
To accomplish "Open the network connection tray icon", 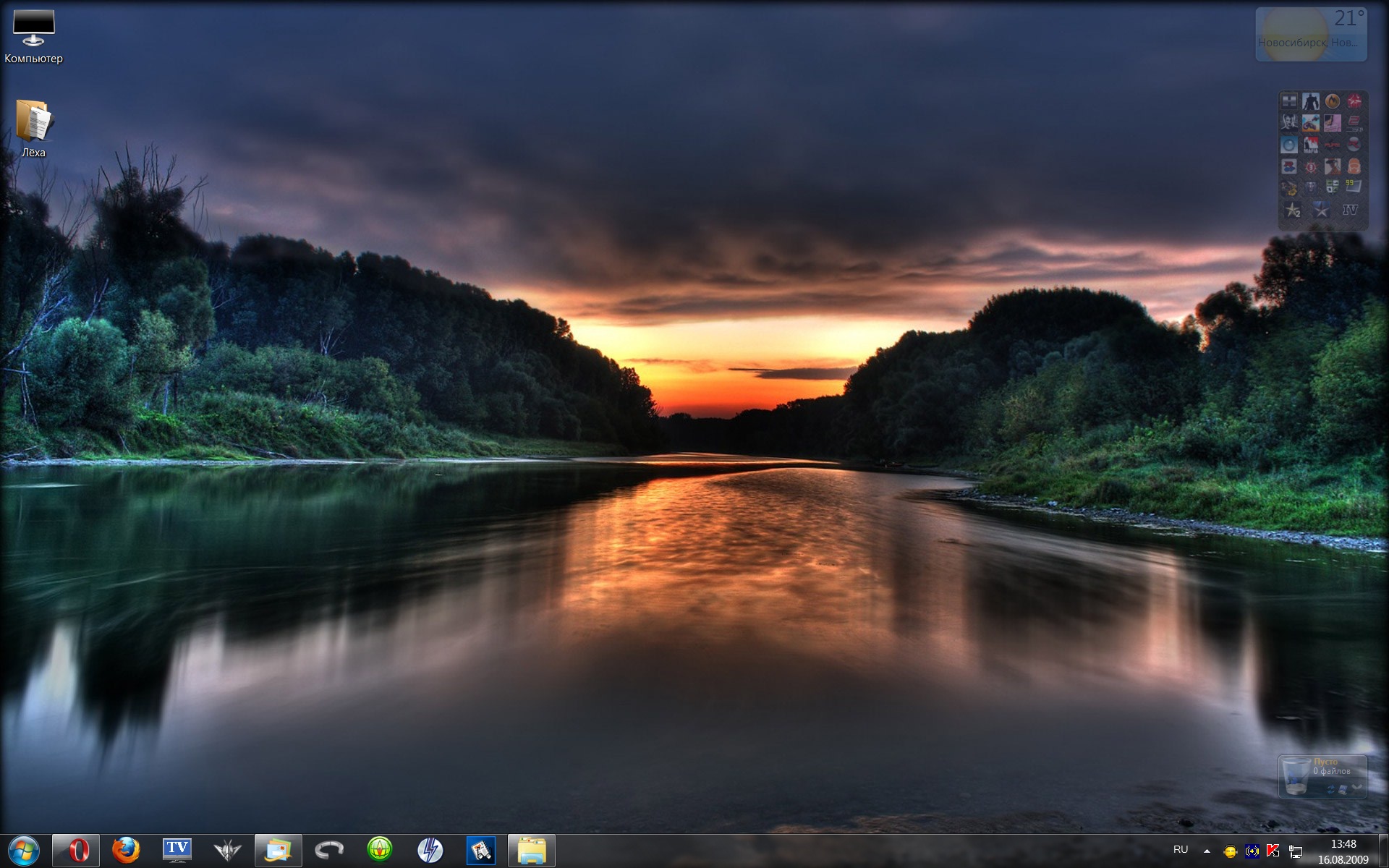I will pos(1296,851).
